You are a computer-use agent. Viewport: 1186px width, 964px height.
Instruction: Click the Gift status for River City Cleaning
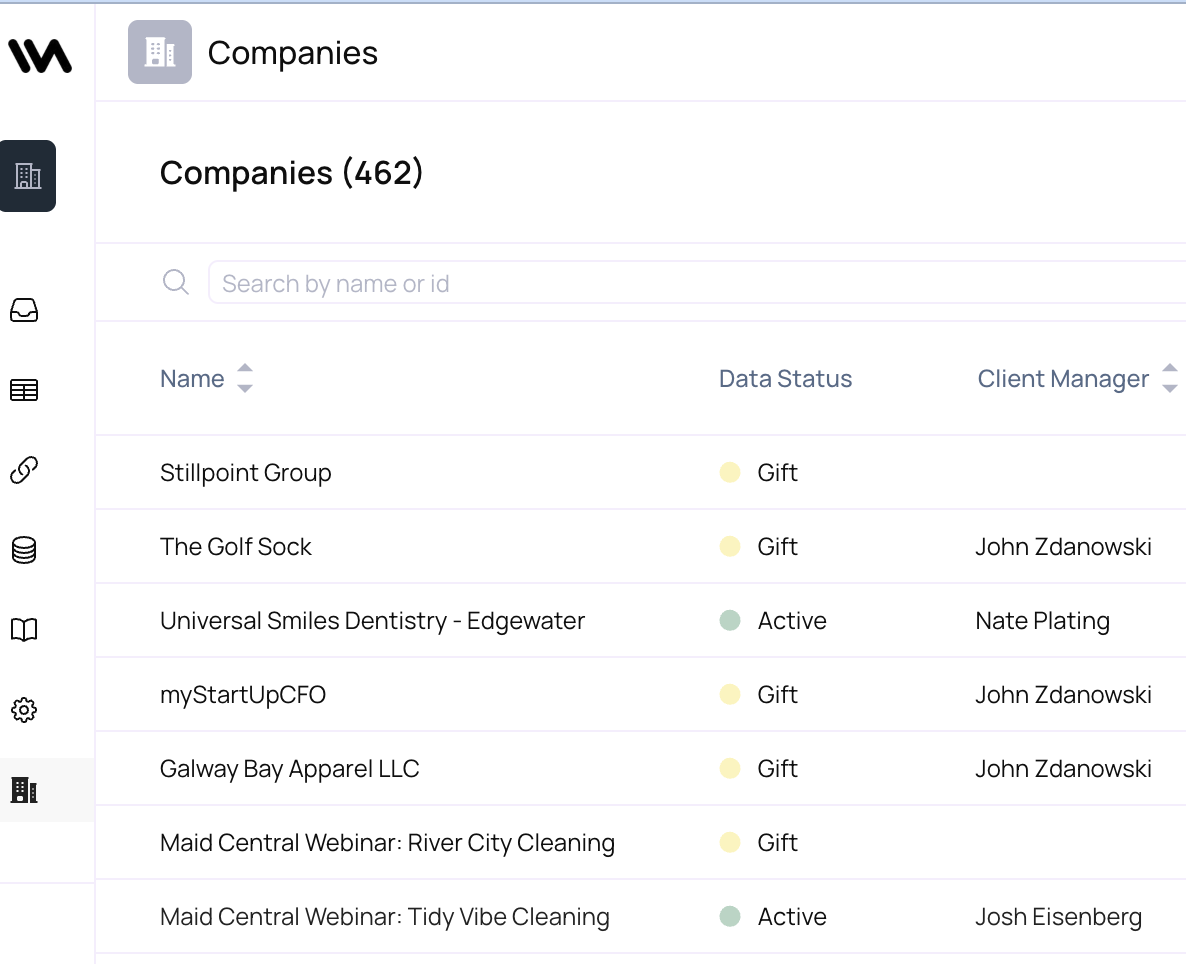click(759, 842)
